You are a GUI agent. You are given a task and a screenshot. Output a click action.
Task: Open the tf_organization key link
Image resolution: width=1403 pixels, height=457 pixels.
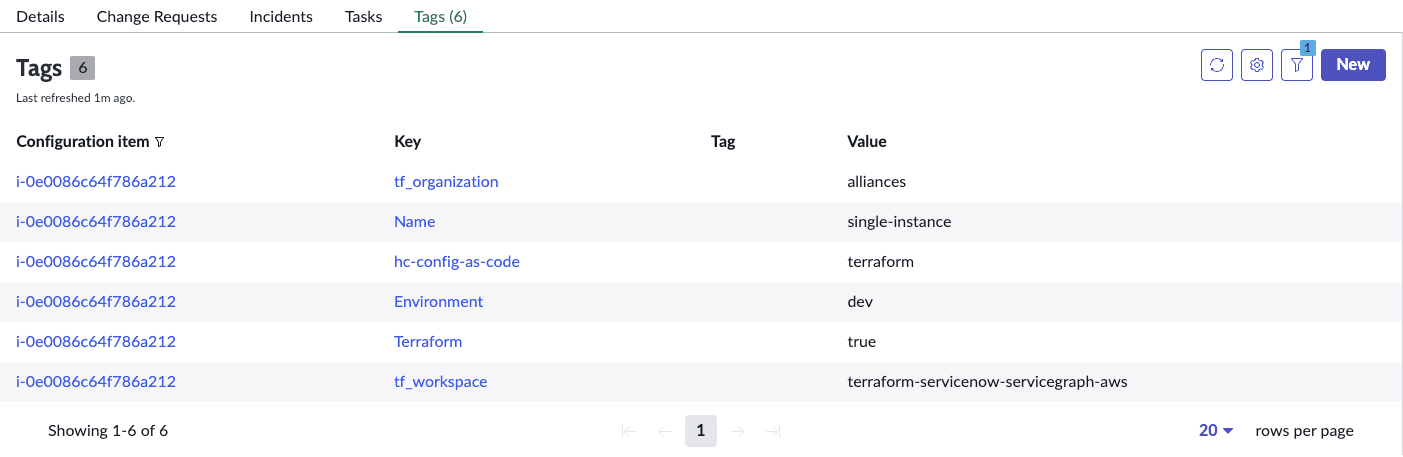click(x=446, y=182)
